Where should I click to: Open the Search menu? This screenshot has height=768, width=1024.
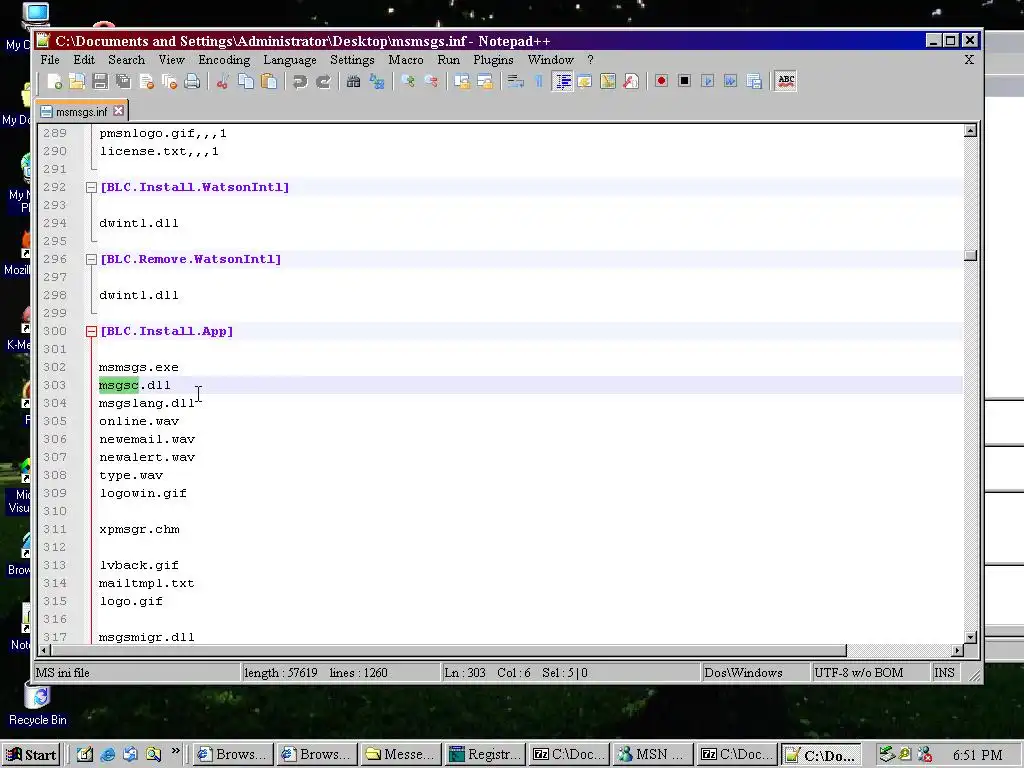126,59
